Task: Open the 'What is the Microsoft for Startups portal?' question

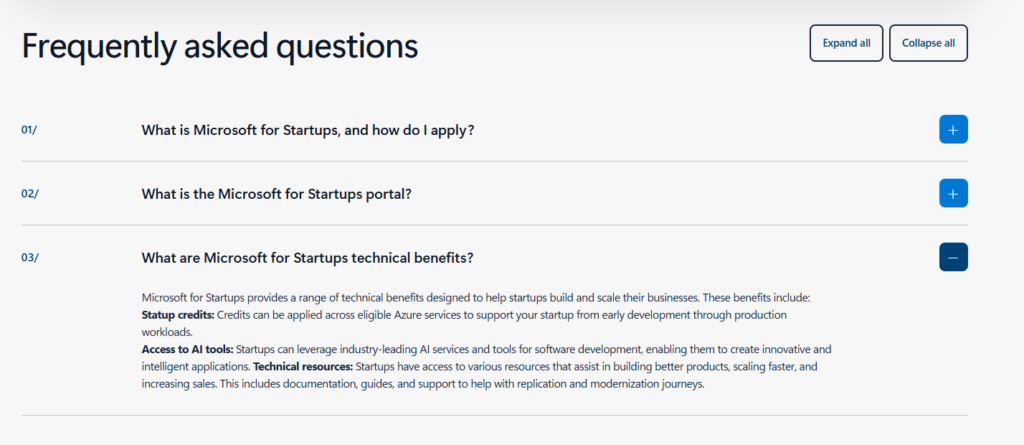Action: coord(276,194)
